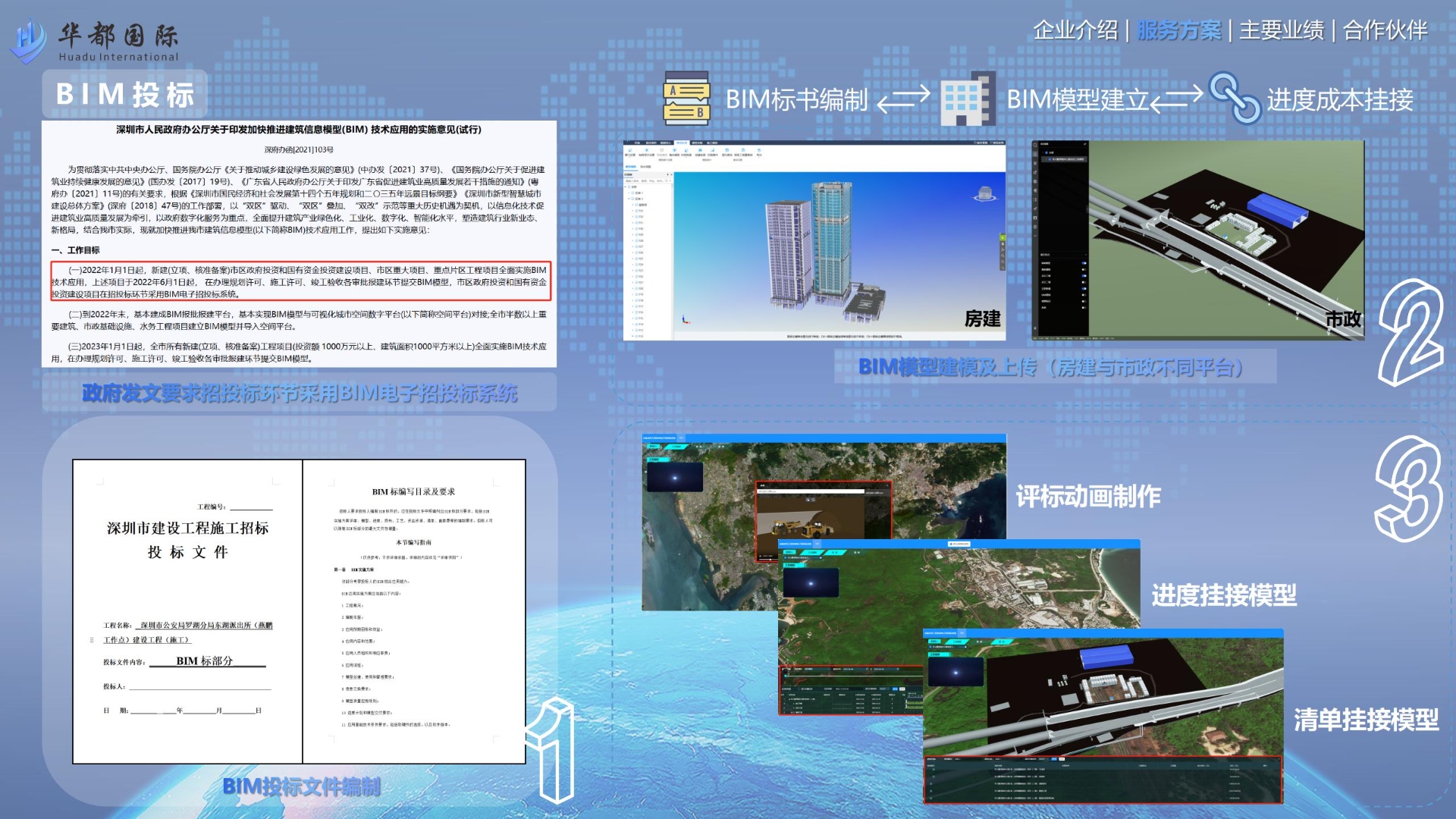Click the BIM标书编制 document icon
Image resolution: width=1456 pixels, height=819 pixels.
click(x=686, y=98)
